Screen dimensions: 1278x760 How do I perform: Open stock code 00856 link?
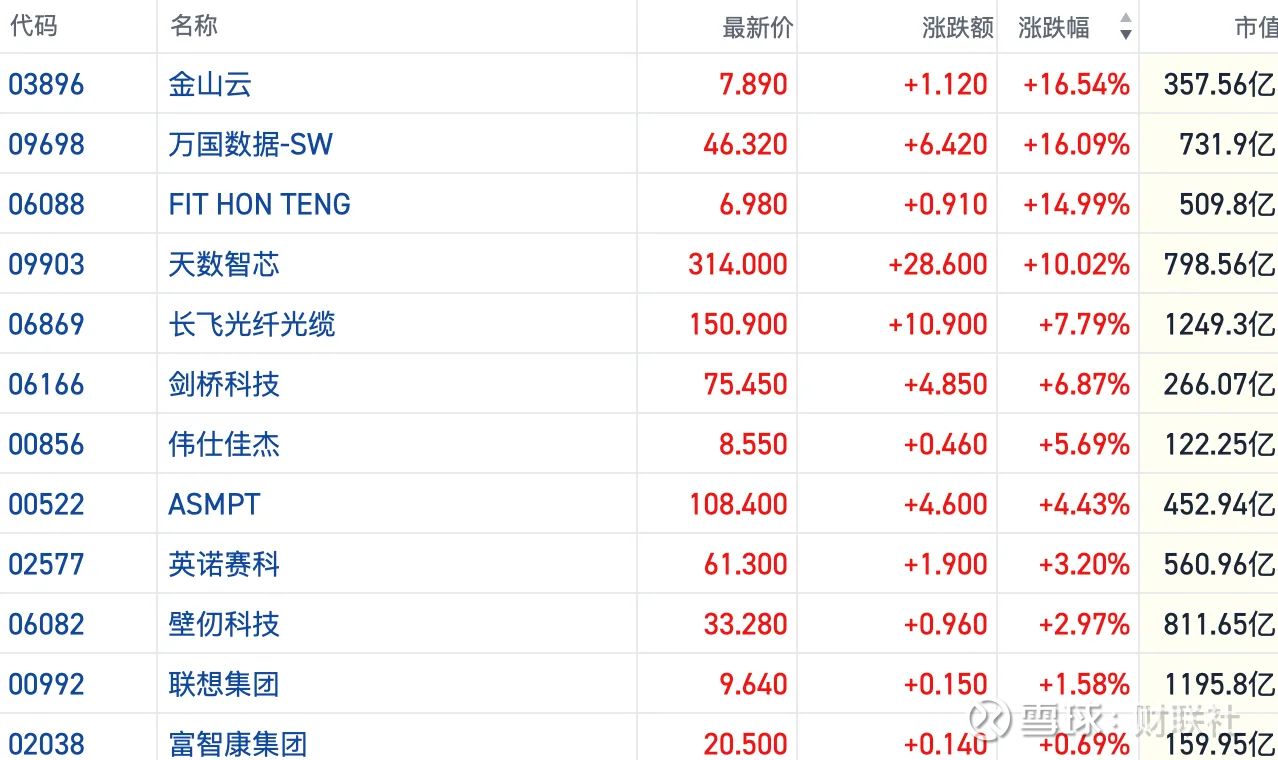click(46, 444)
